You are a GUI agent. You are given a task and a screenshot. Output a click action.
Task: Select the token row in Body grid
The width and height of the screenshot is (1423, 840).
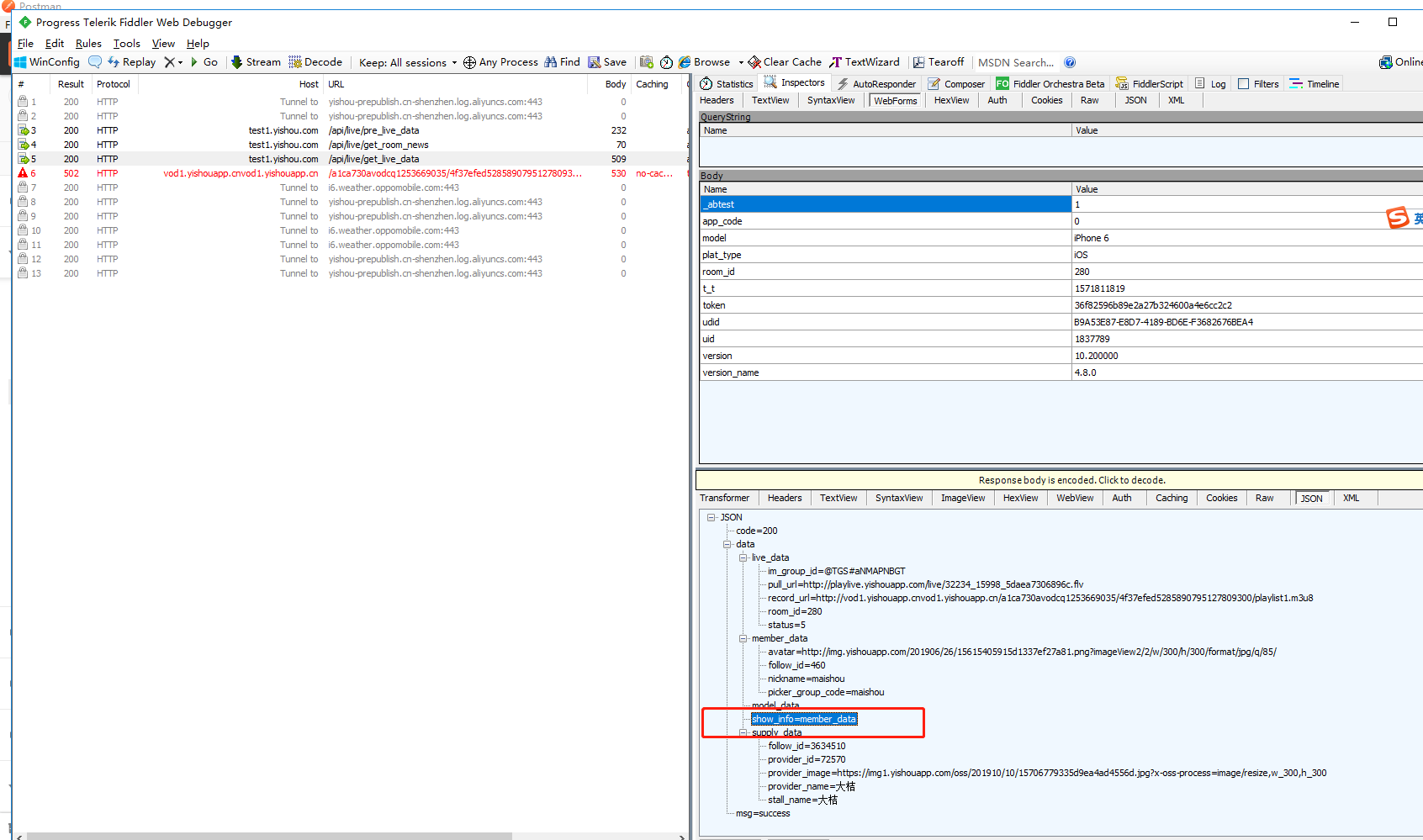pos(1061,305)
